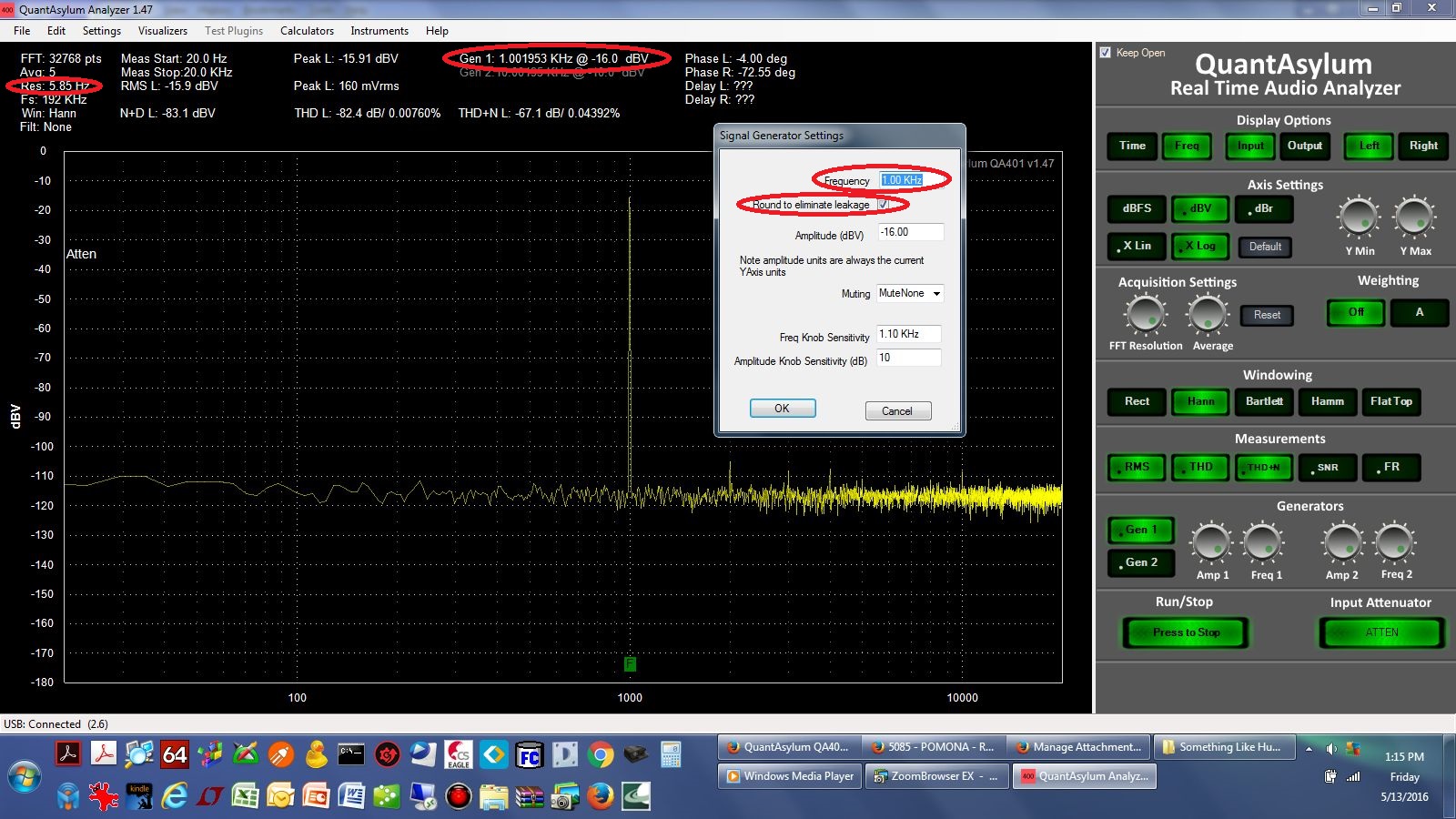Open the Calculators menu

point(307,30)
